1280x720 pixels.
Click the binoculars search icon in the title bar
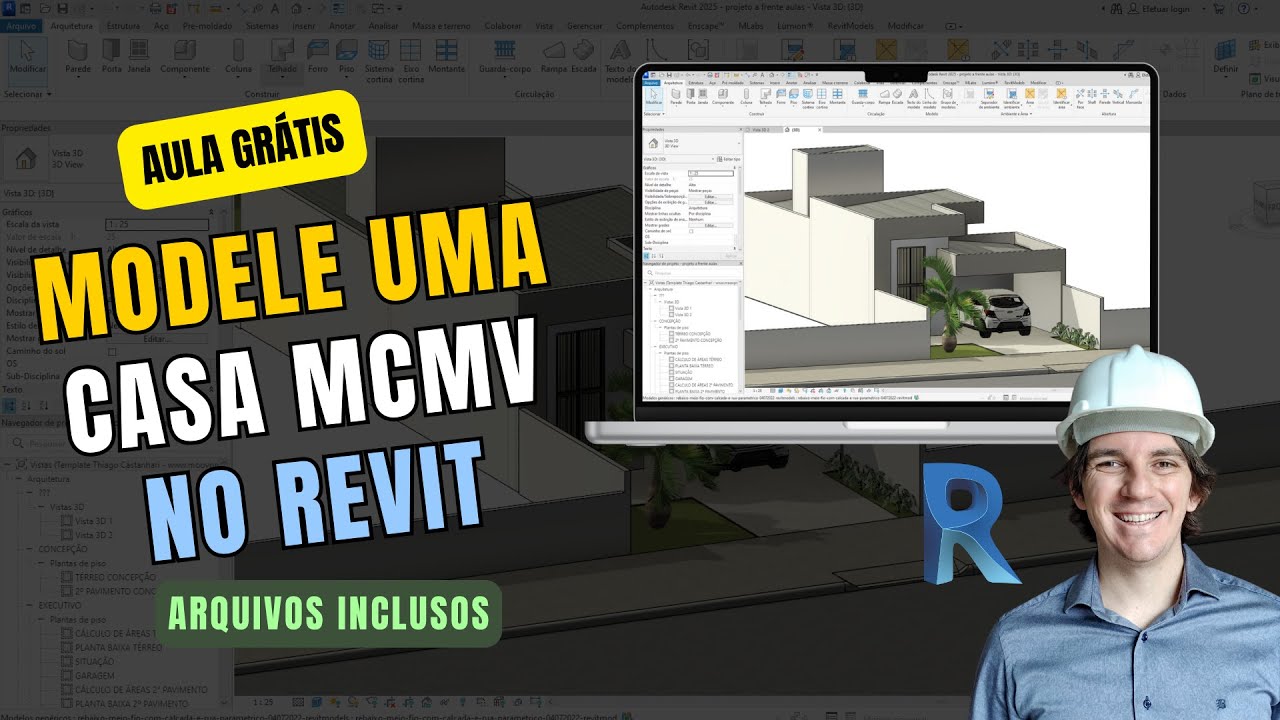click(1116, 9)
